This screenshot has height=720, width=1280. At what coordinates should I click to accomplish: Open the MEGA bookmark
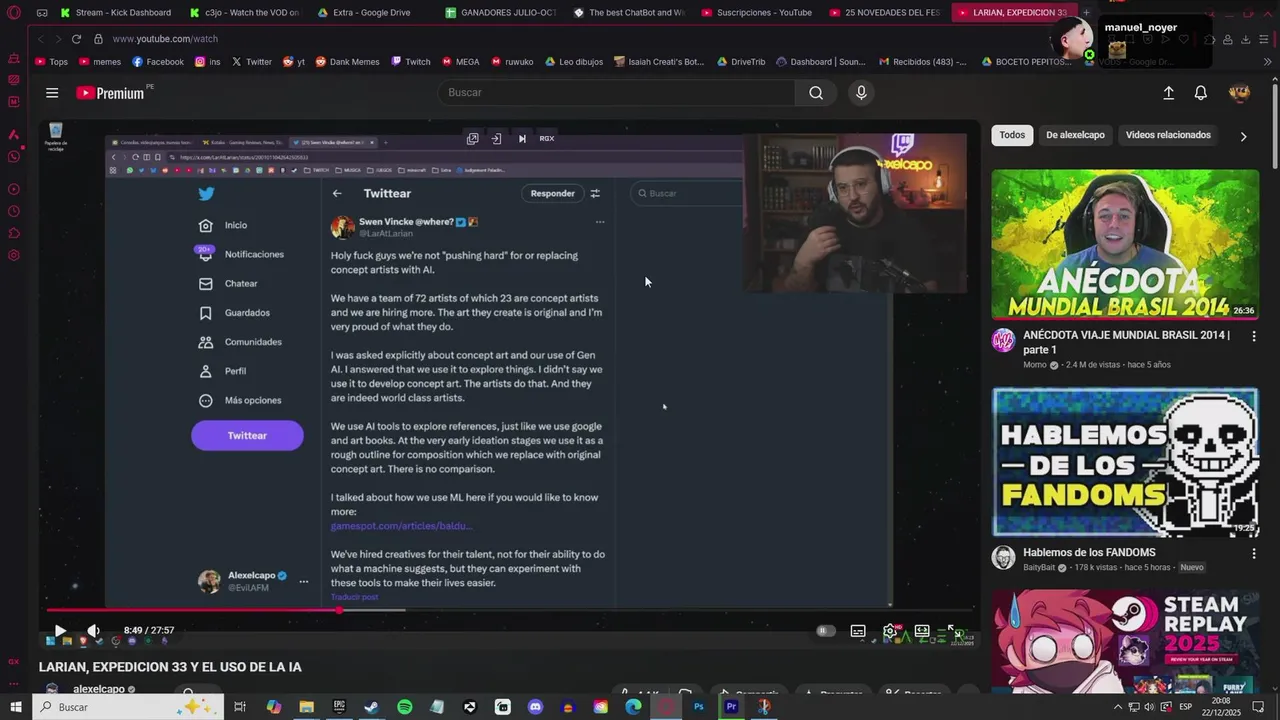(460, 62)
